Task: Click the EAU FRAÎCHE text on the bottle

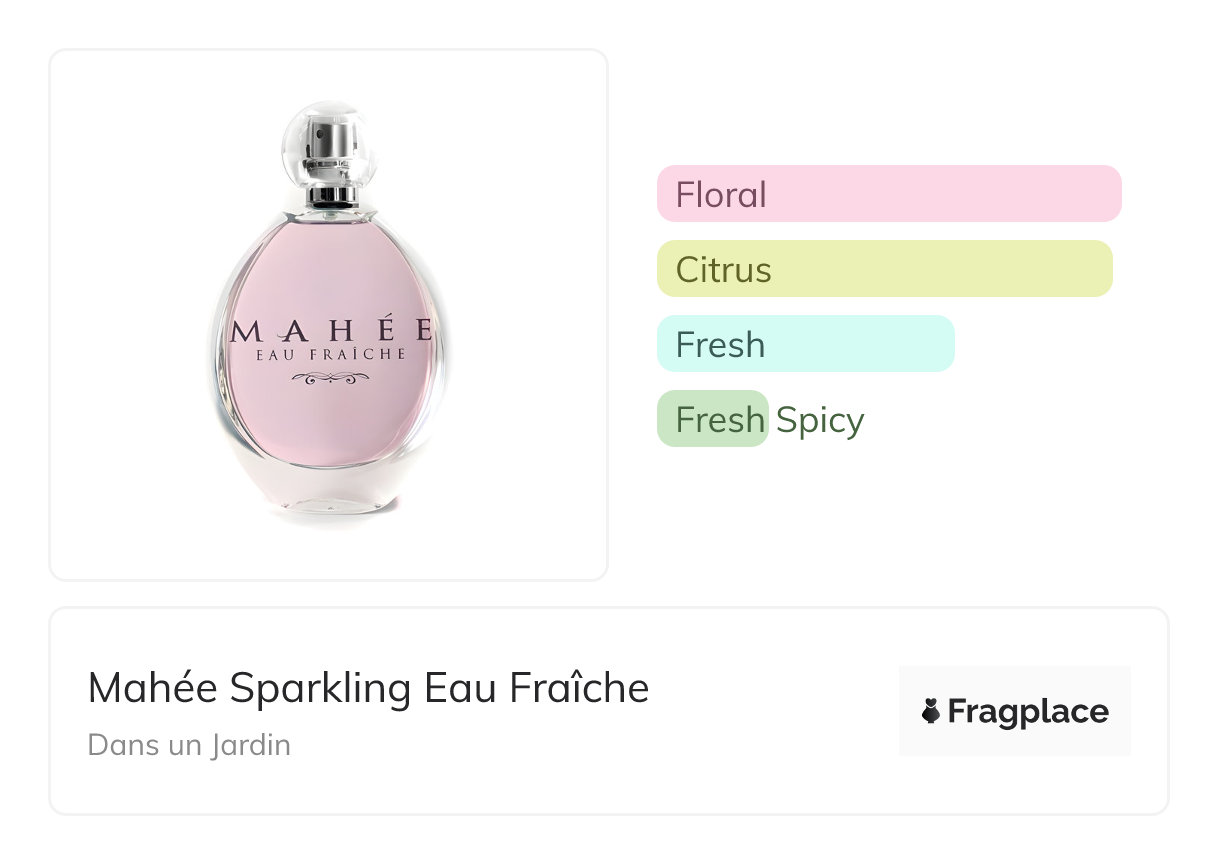Action: [x=331, y=354]
